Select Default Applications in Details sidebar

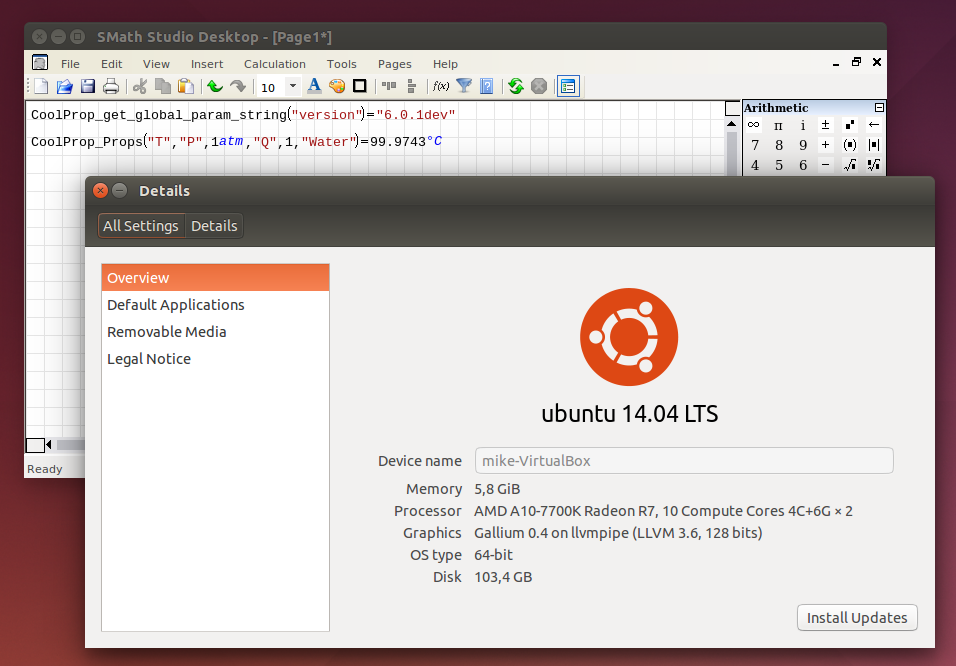pyautogui.click(x=176, y=305)
